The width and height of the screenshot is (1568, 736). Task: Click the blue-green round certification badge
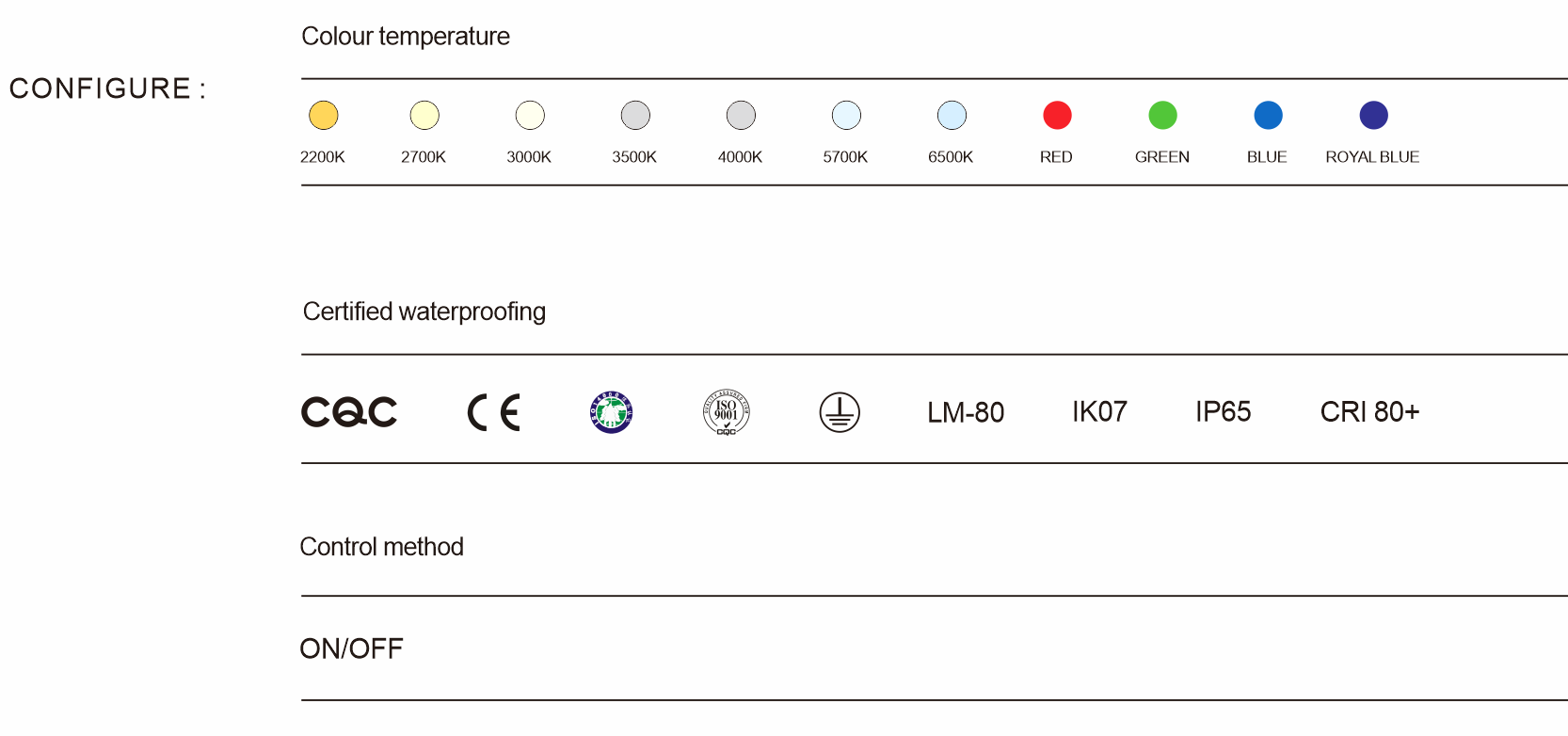click(612, 412)
